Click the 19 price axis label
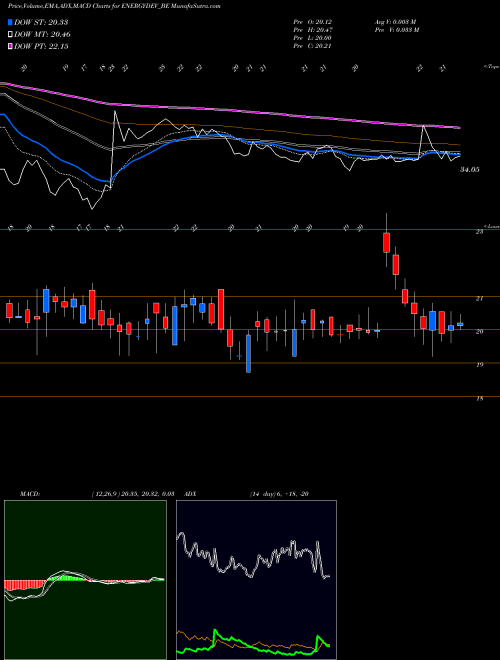500x660 pixels. pos(479,365)
